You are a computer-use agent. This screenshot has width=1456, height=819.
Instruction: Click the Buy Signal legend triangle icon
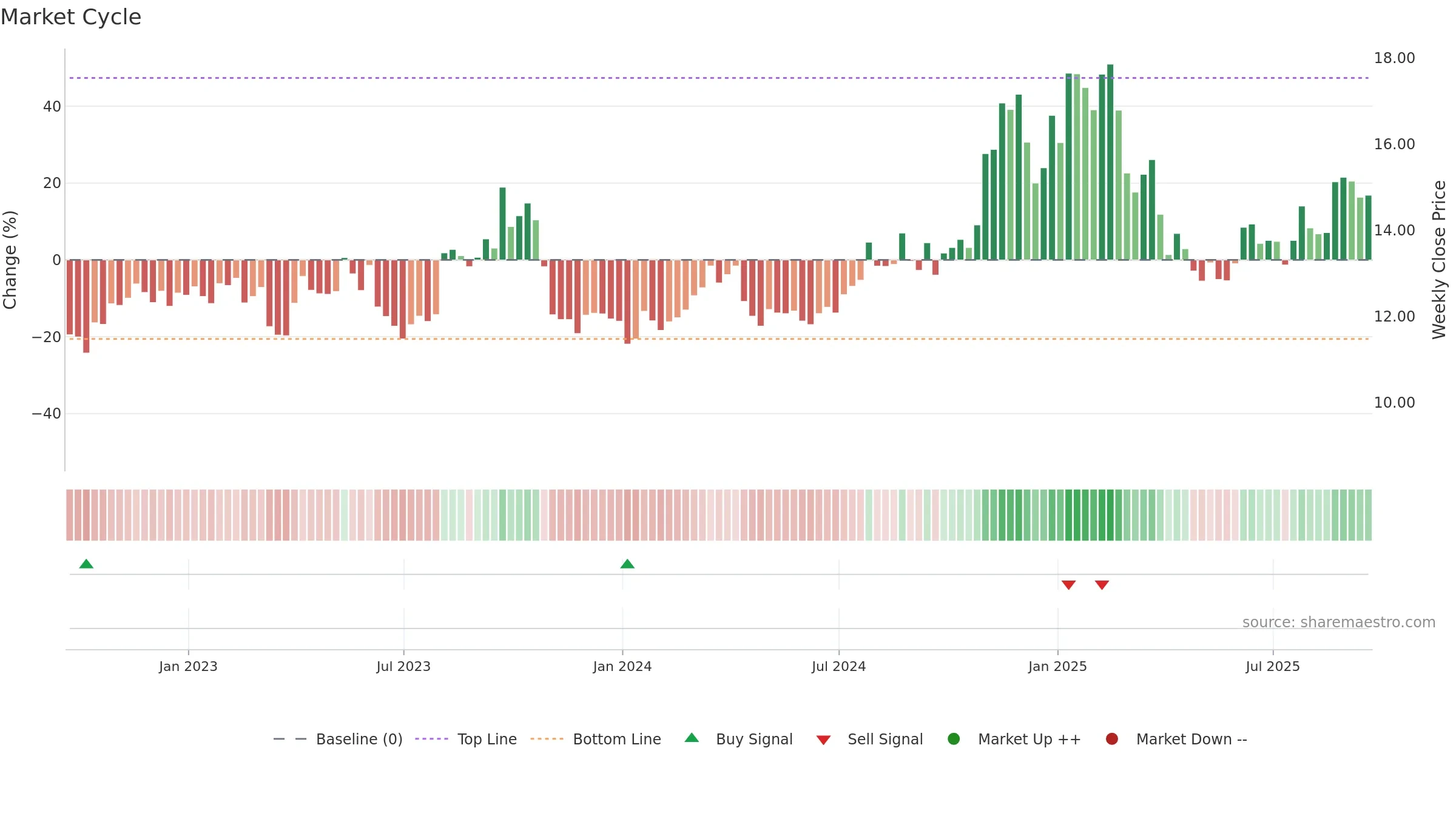(692, 738)
